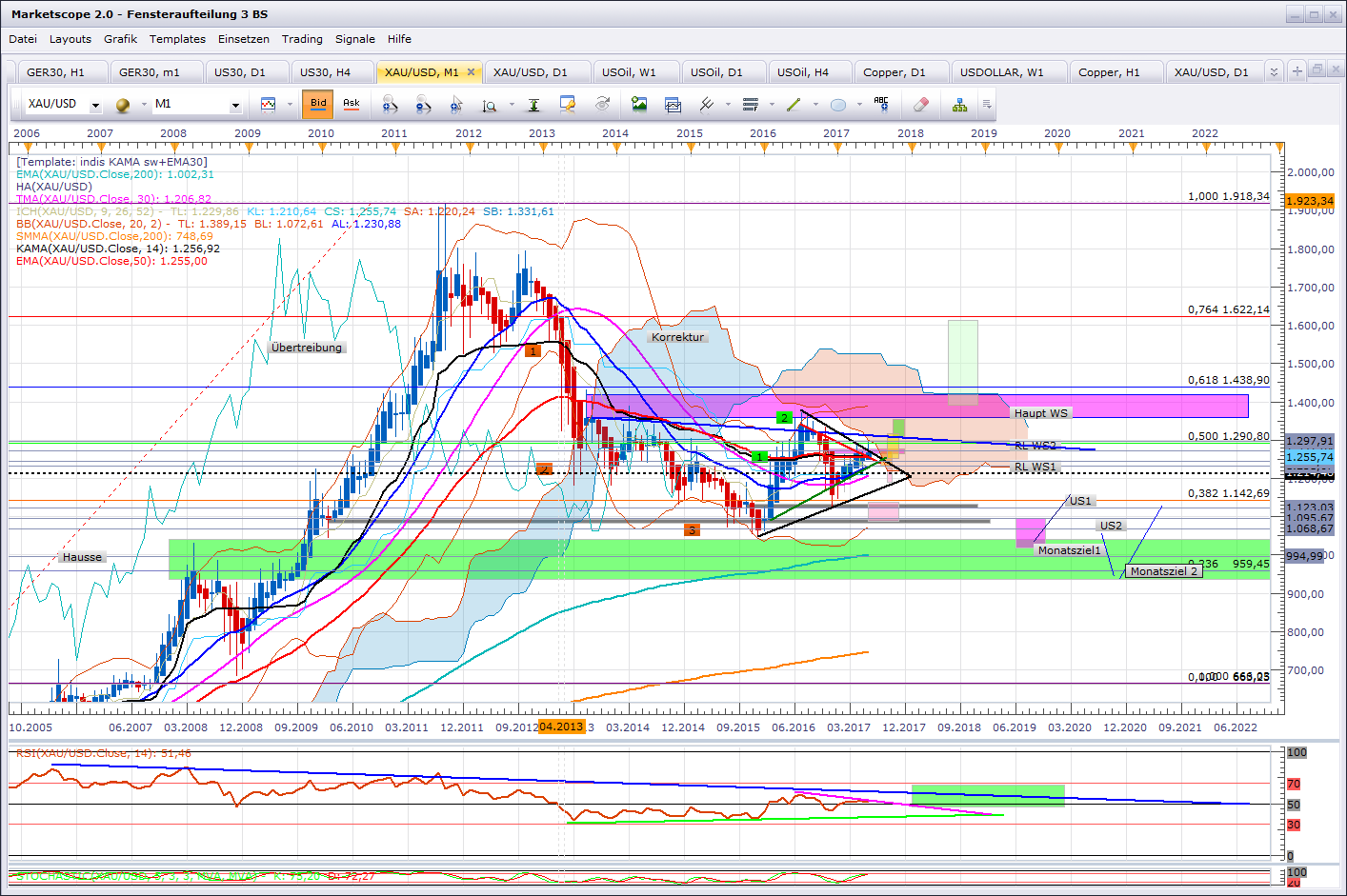Click the eraser tool icon

click(920, 105)
